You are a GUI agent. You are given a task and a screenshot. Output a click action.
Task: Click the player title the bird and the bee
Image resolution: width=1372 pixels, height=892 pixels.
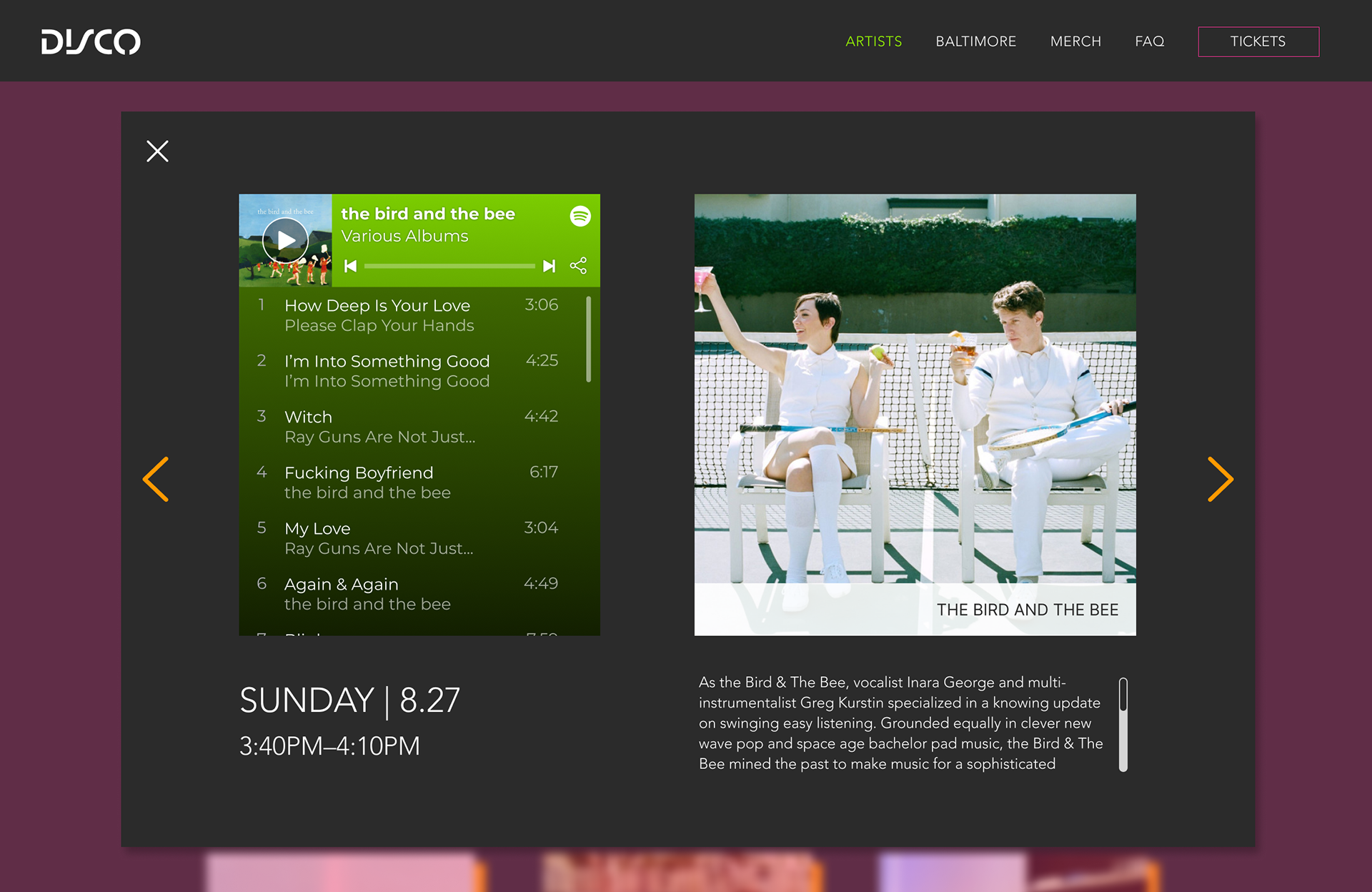coord(428,214)
